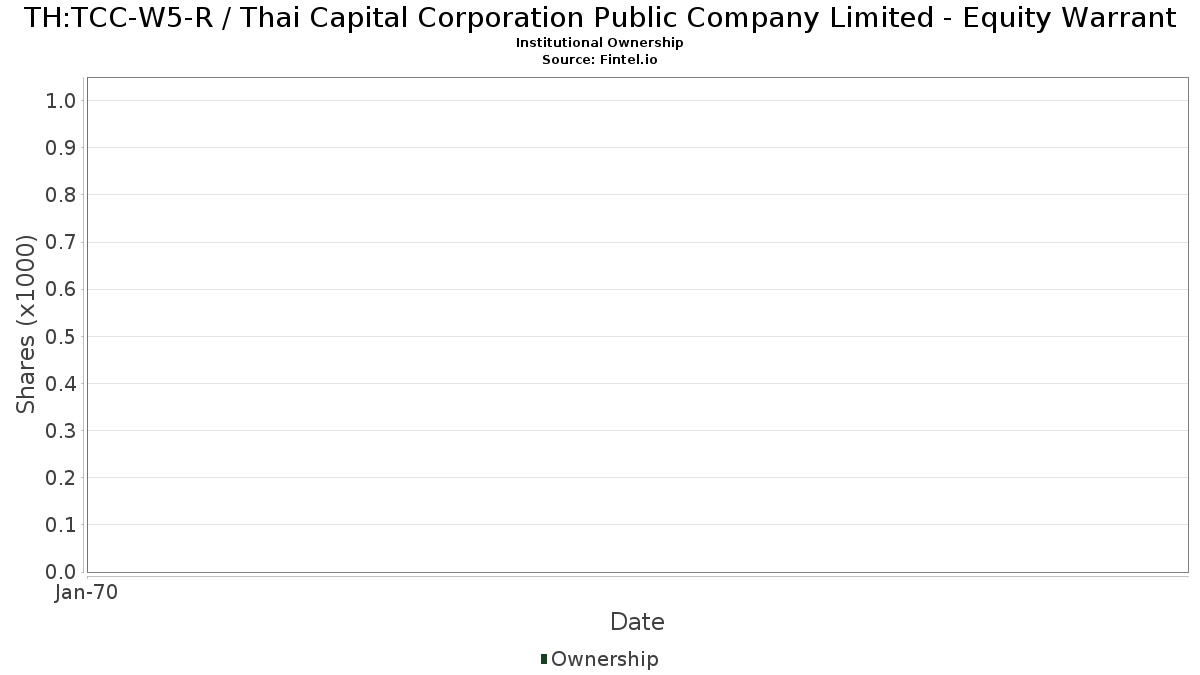
Task: Click the 0.8 y-axis tick label
Action: coord(61,195)
